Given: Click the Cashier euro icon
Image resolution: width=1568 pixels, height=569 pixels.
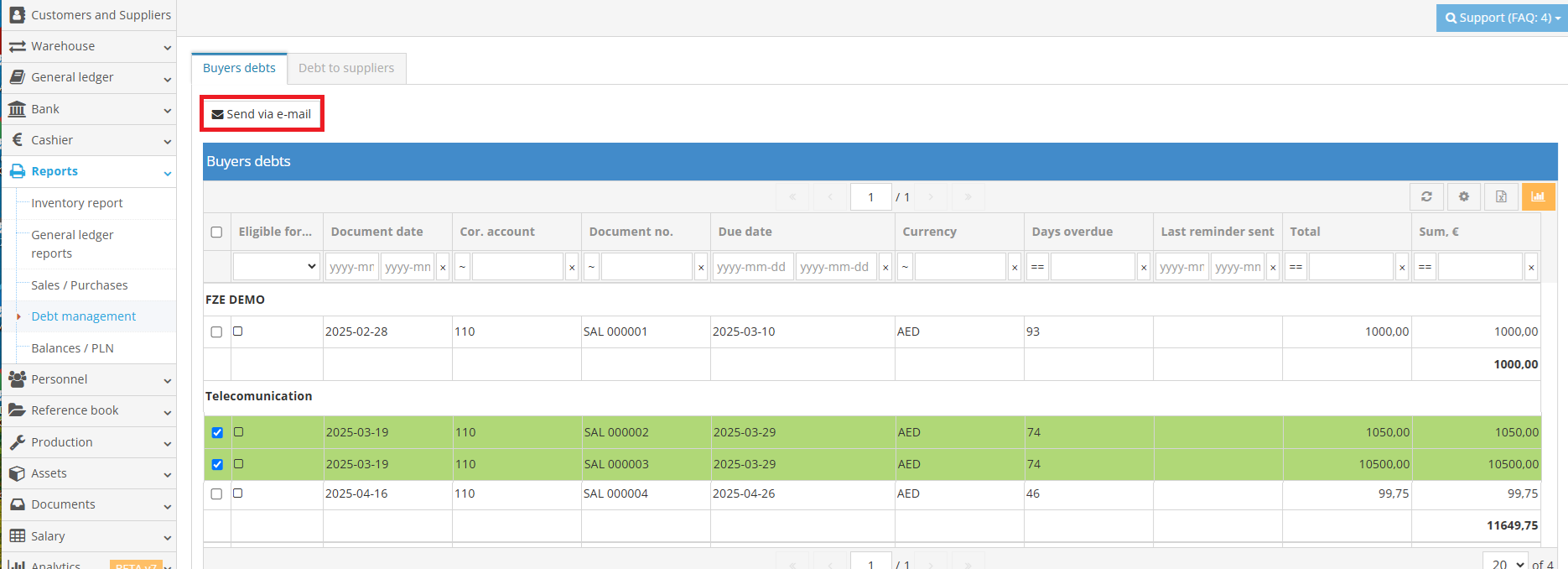Looking at the screenshot, I should [17, 140].
